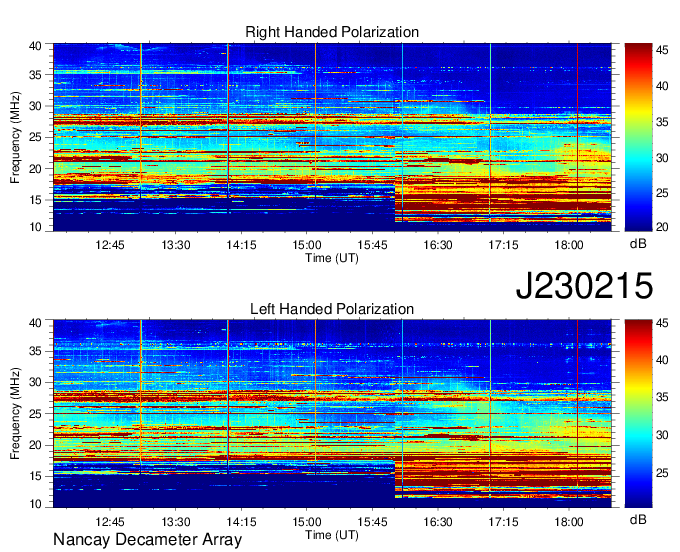This screenshot has height=552, width=680.
Task: Click the 35 frequency tick in the top plot
Action: click(36, 75)
